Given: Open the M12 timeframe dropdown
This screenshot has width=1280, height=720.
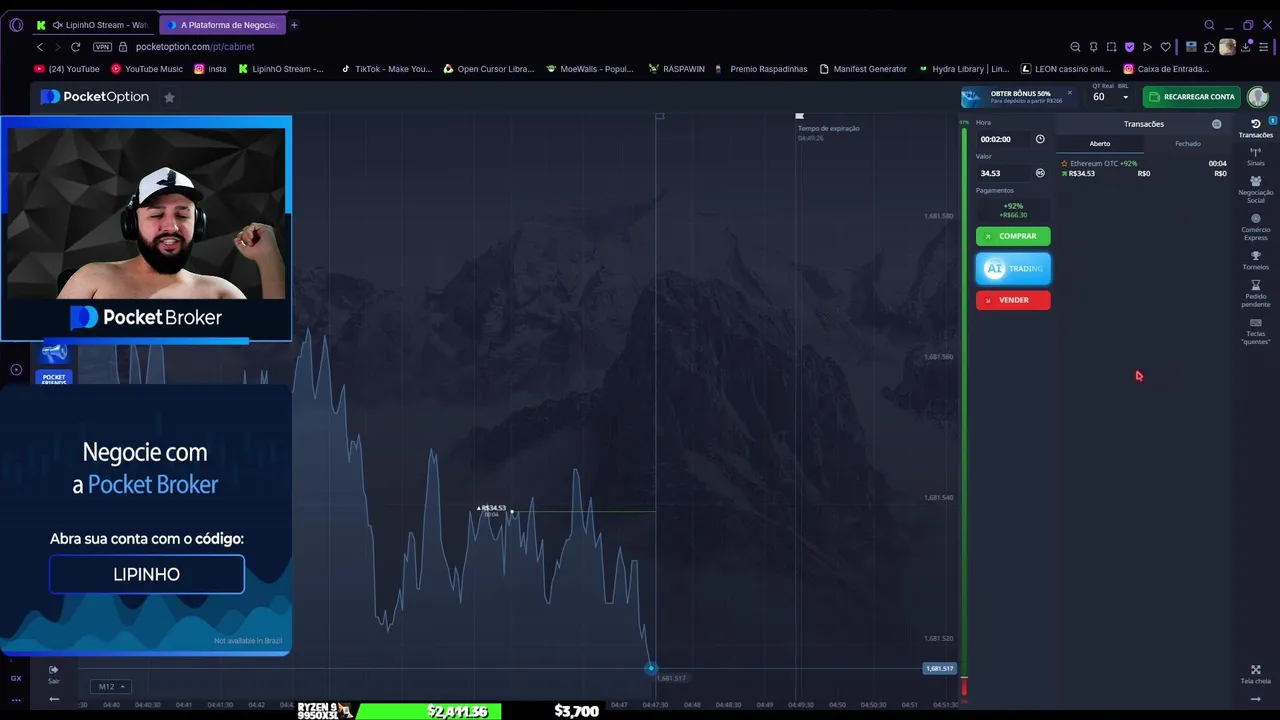Looking at the screenshot, I should (110, 687).
